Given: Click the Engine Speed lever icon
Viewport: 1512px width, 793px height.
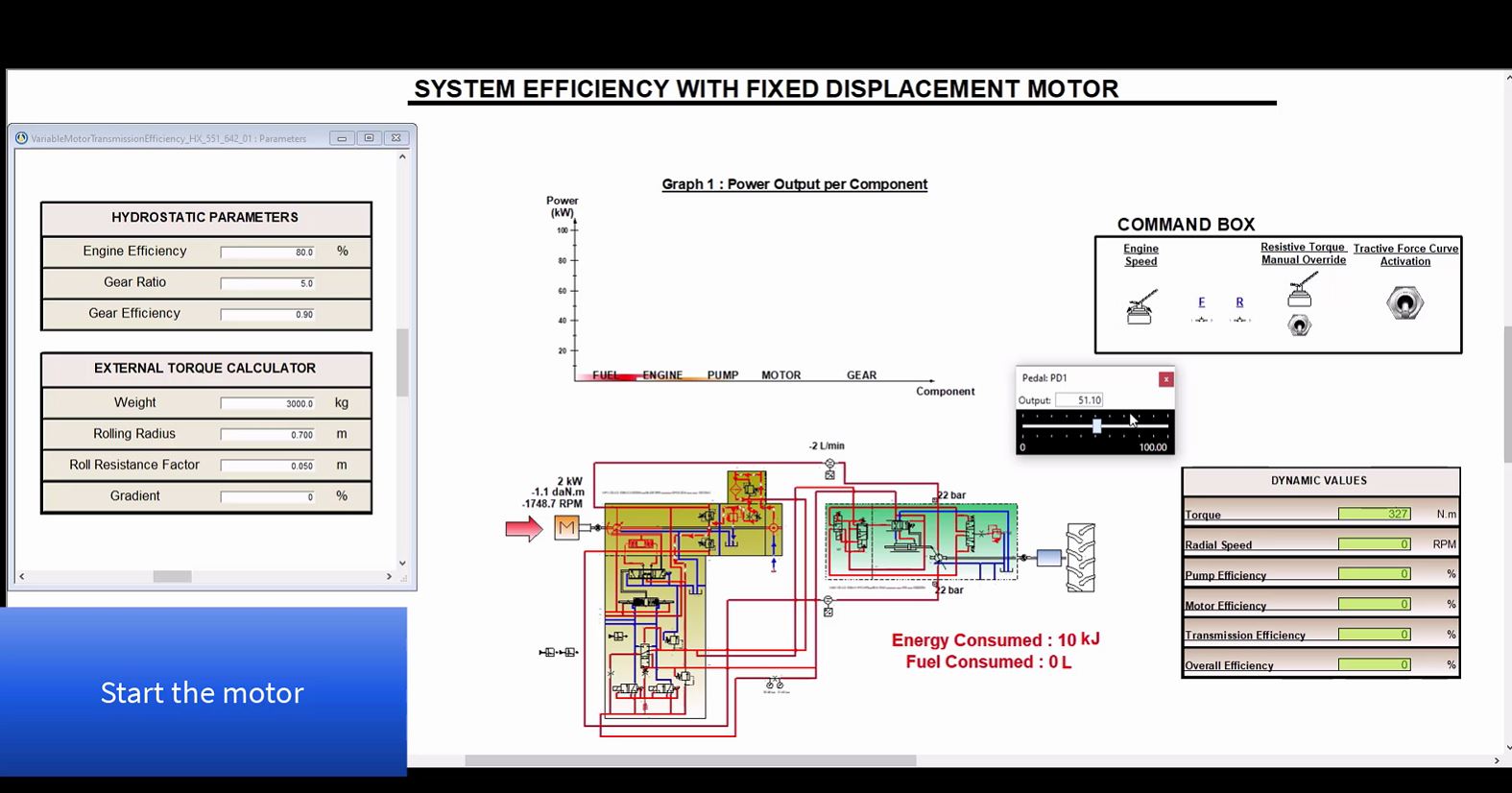Looking at the screenshot, I should pyautogui.click(x=1140, y=307).
